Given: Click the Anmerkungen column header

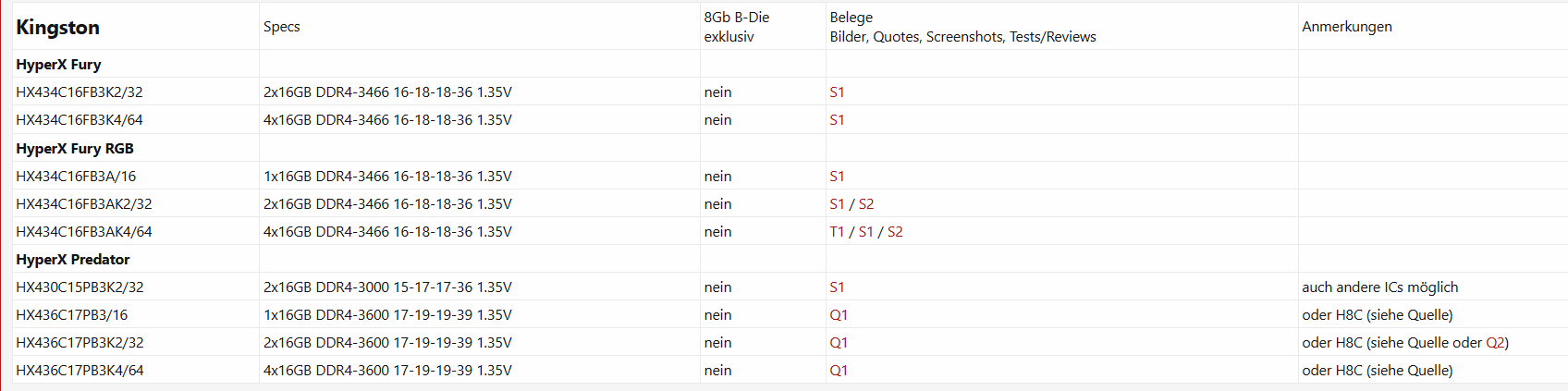Looking at the screenshot, I should click(x=1346, y=27).
